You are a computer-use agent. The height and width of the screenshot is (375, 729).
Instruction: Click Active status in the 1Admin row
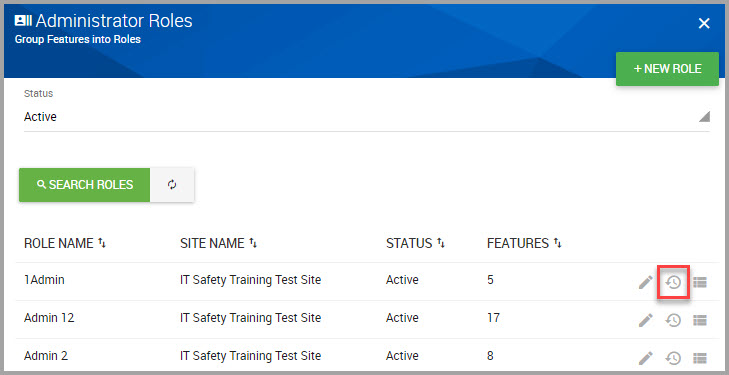[x=402, y=280]
